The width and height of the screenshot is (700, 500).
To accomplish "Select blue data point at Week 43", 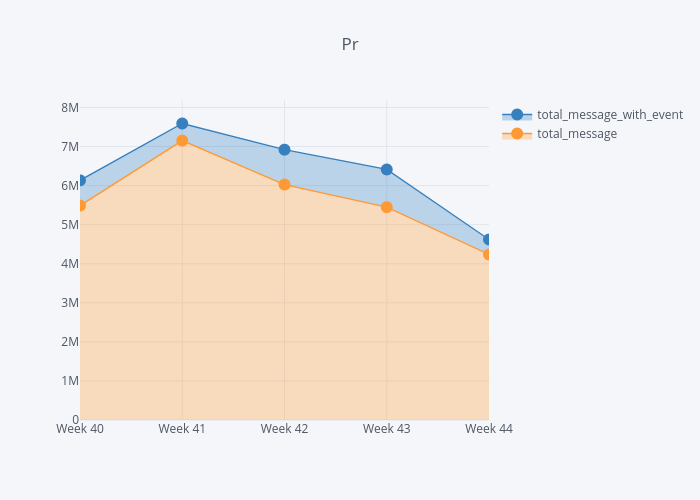I will coord(387,170).
